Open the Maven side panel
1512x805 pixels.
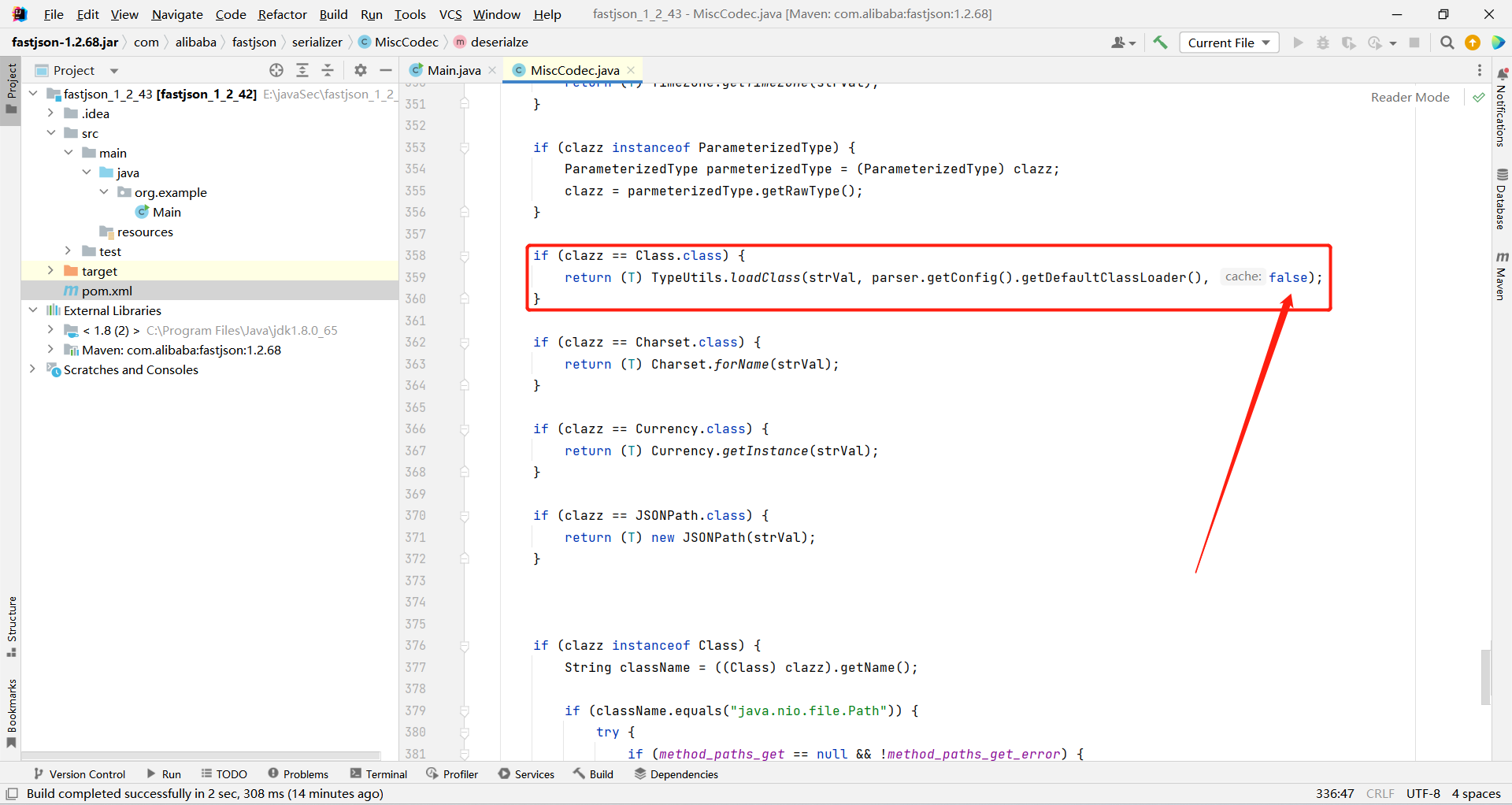(x=1502, y=276)
